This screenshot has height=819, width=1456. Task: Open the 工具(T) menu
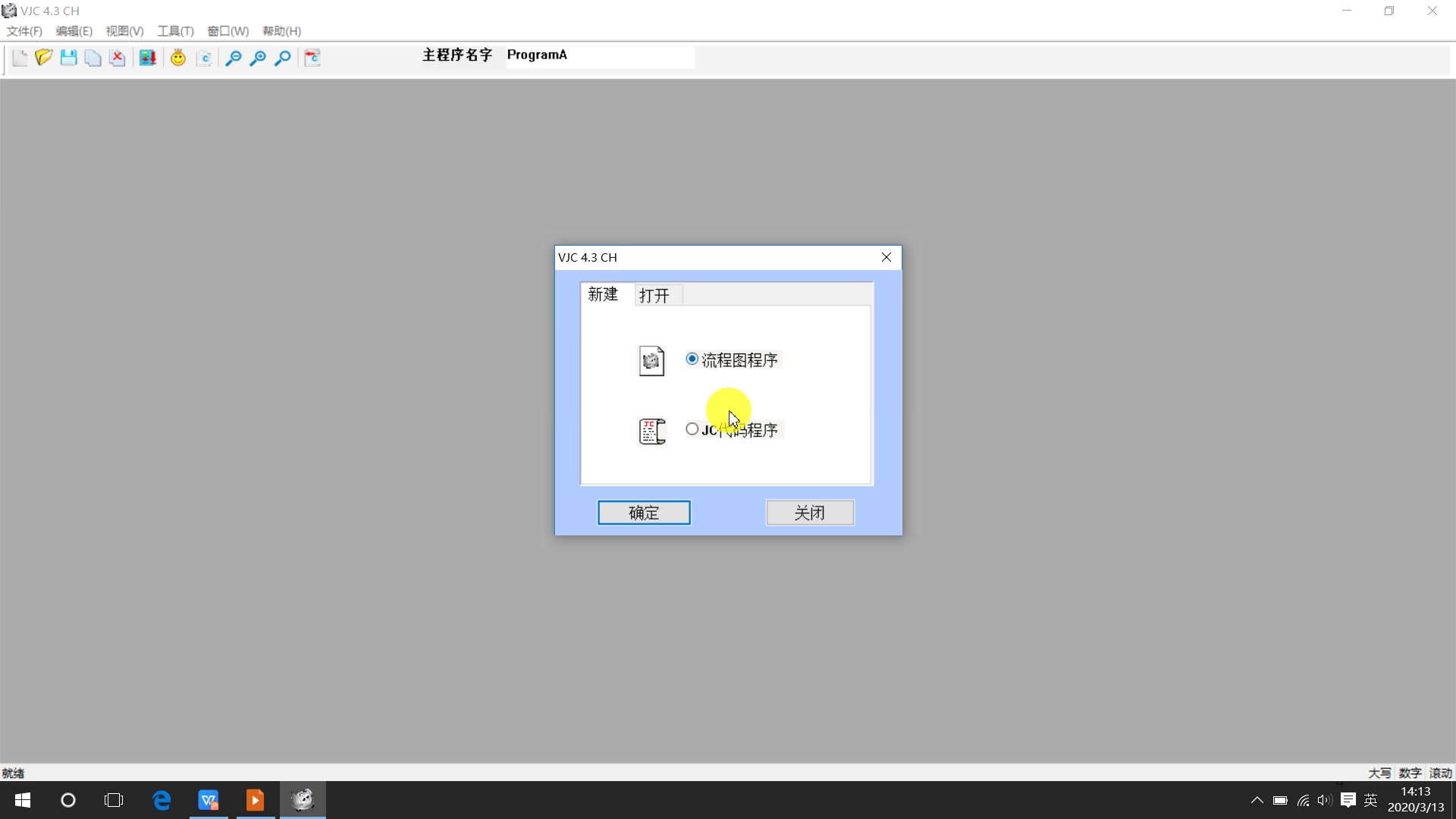tap(175, 31)
